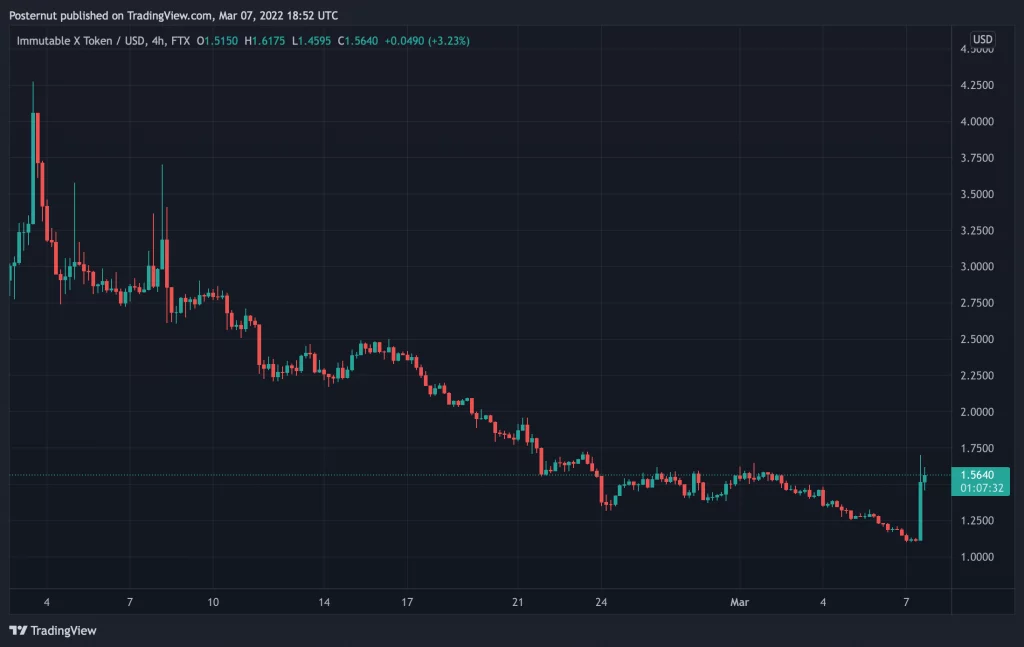Open the USD currency selector
1024x647 pixels.
[982, 40]
